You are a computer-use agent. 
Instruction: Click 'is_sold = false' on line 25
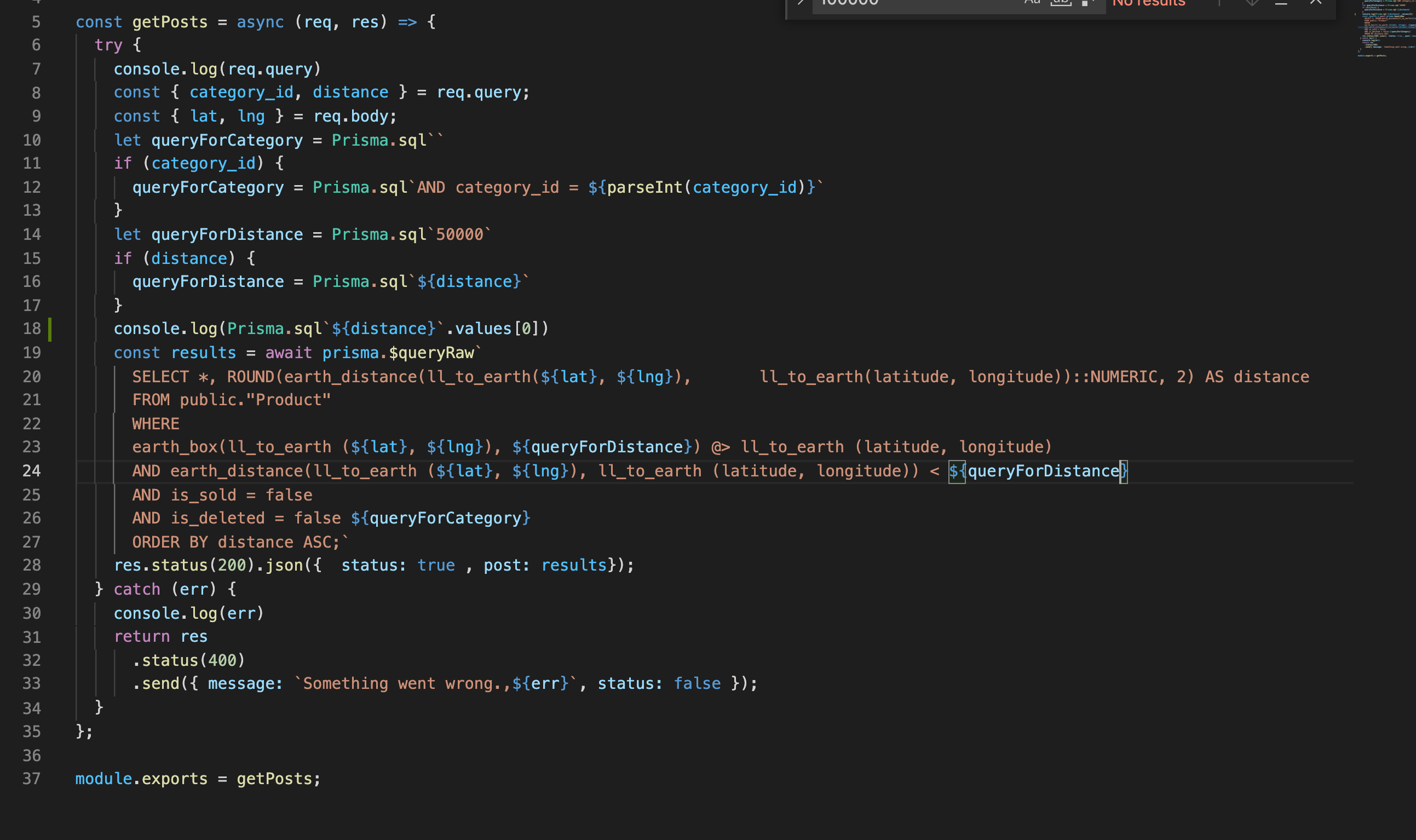point(241,495)
